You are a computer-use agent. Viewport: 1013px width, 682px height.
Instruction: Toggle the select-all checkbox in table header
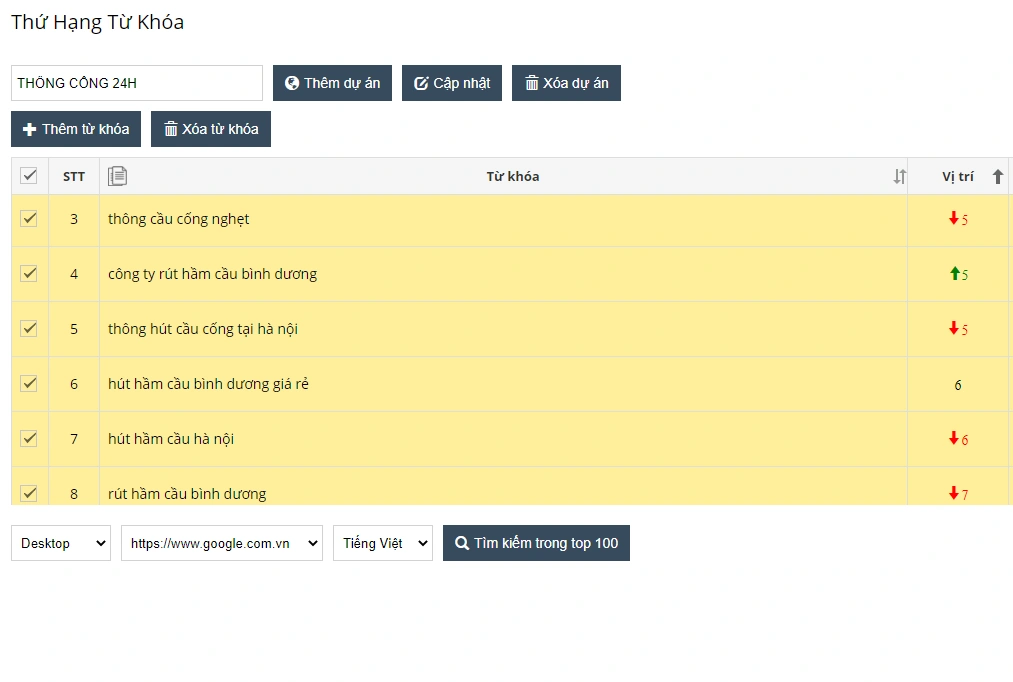tap(29, 176)
